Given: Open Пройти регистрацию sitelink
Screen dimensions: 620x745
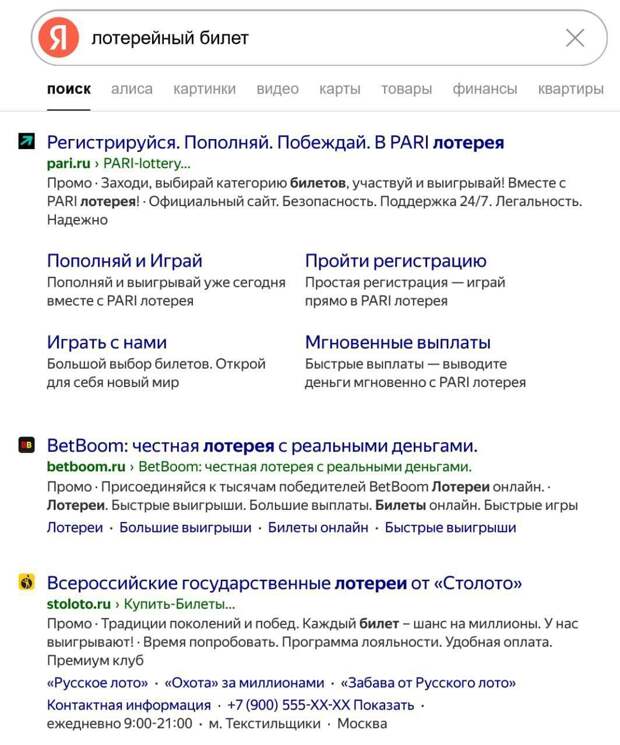Looking at the screenshot, I should [x=395, y=260].
